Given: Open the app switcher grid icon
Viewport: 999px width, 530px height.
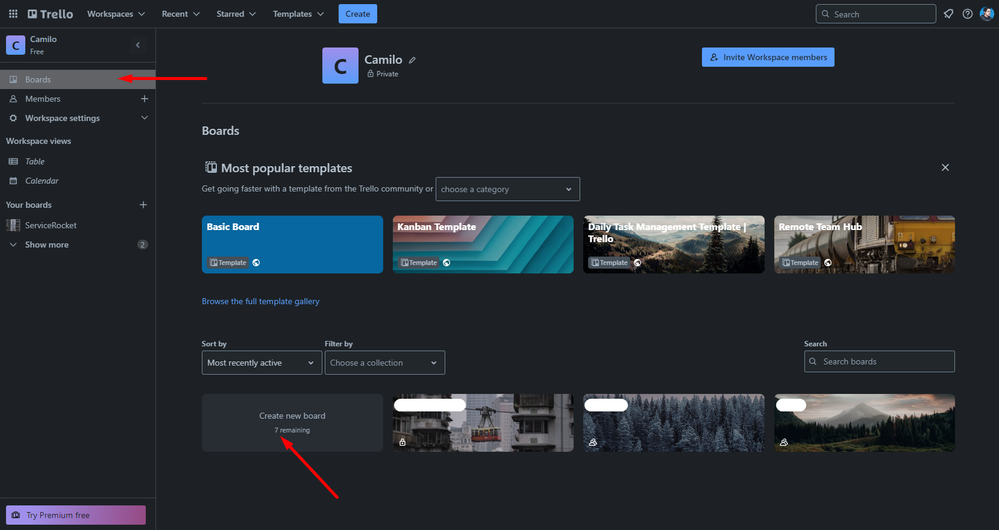Looking at the screenshot, I should pyautogui.click(x=13, y=13).
